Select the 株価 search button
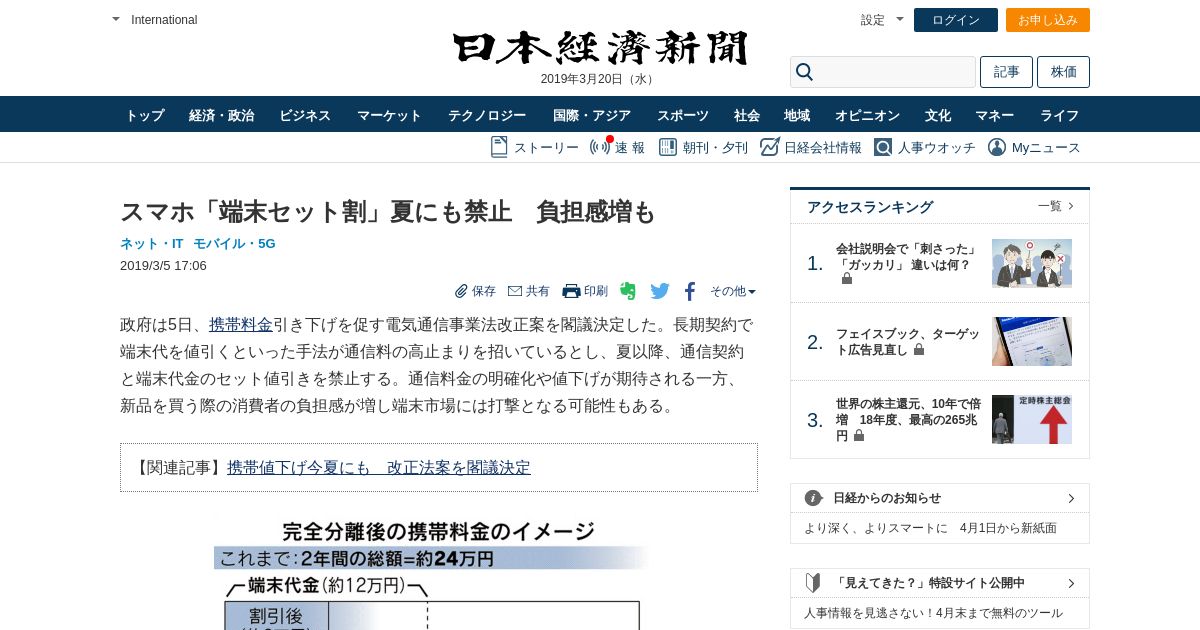The image size is (1200, 630). pos(1063,72)
